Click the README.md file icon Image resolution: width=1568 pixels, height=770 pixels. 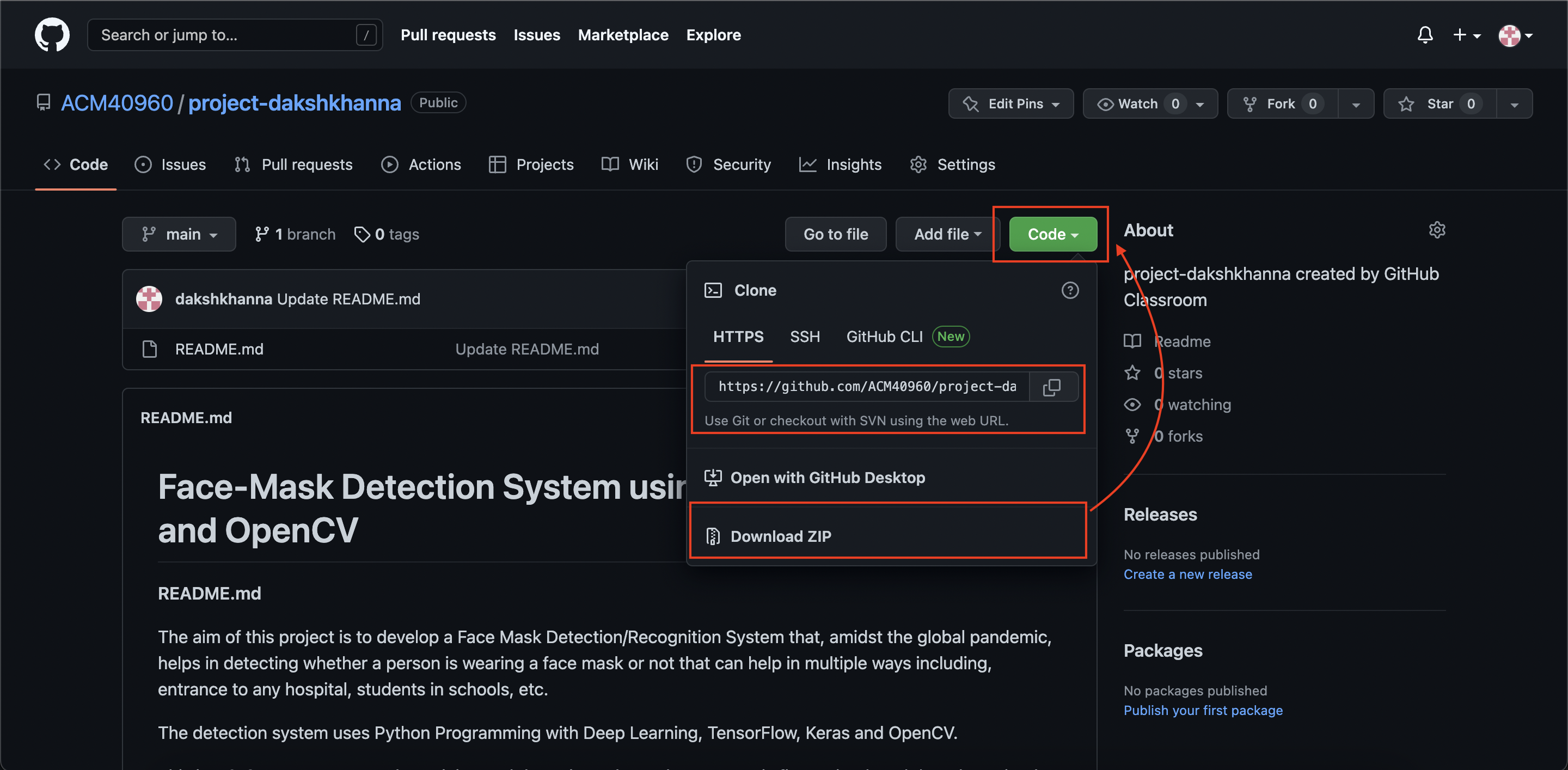point(149,349)
